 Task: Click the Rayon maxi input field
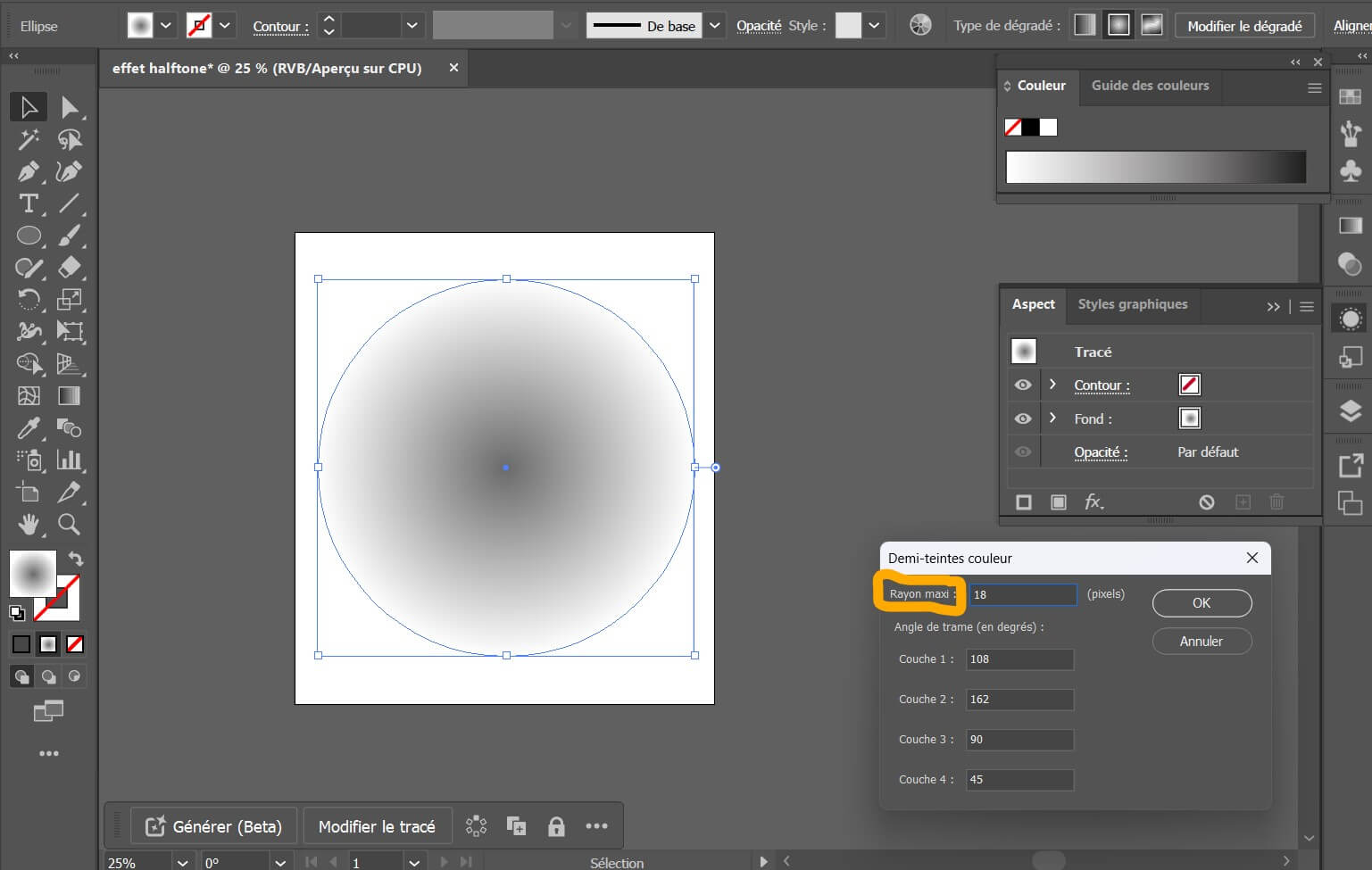click(x=1023, y=594)
